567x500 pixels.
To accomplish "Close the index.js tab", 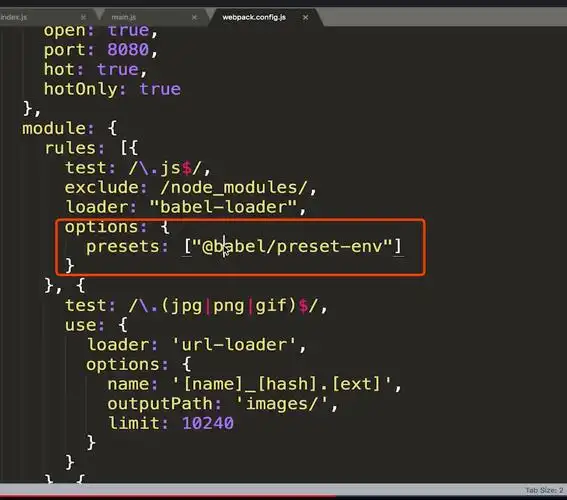I will (x=83, y=17).
